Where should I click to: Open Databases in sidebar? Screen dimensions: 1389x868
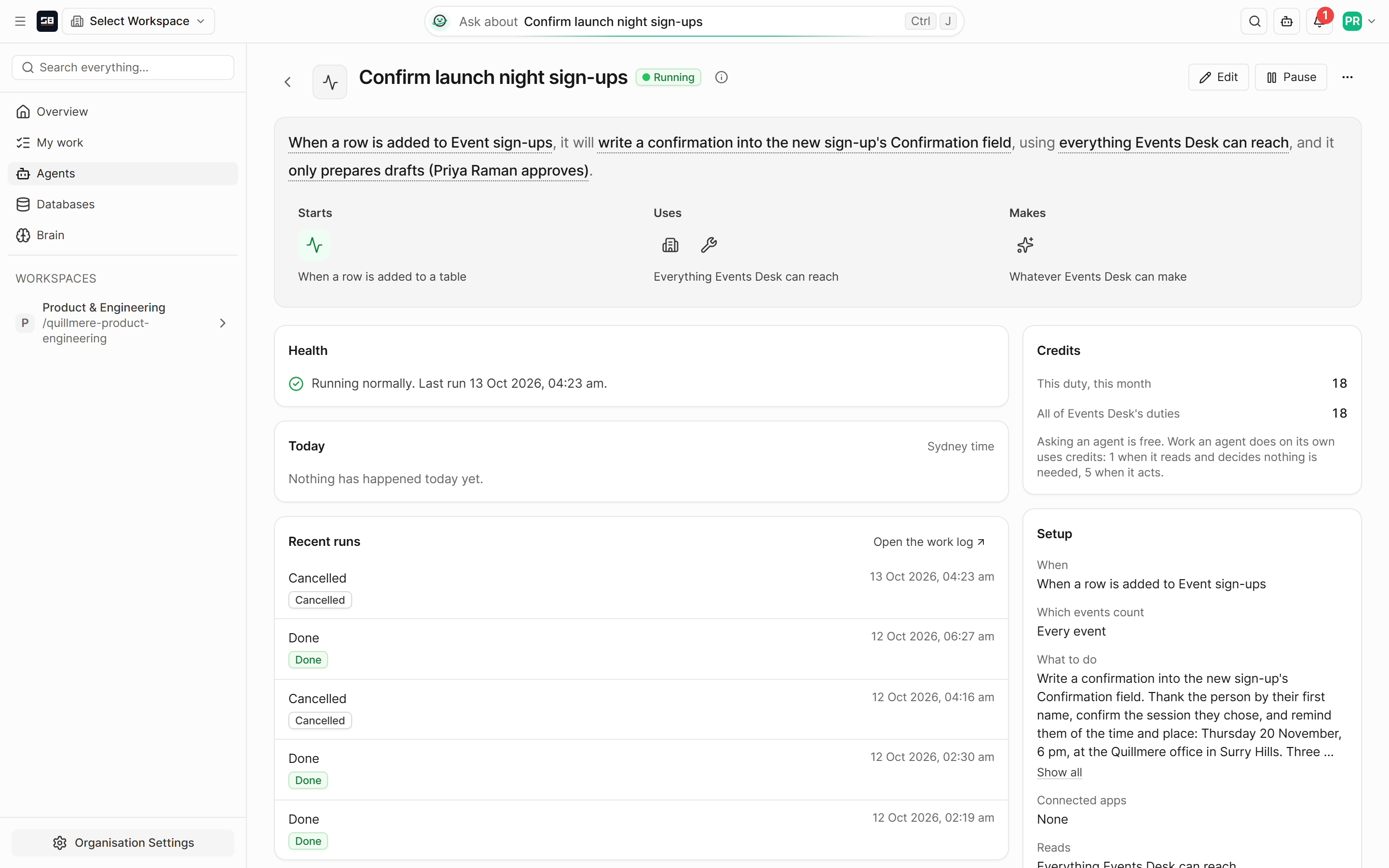coord(123,204)
